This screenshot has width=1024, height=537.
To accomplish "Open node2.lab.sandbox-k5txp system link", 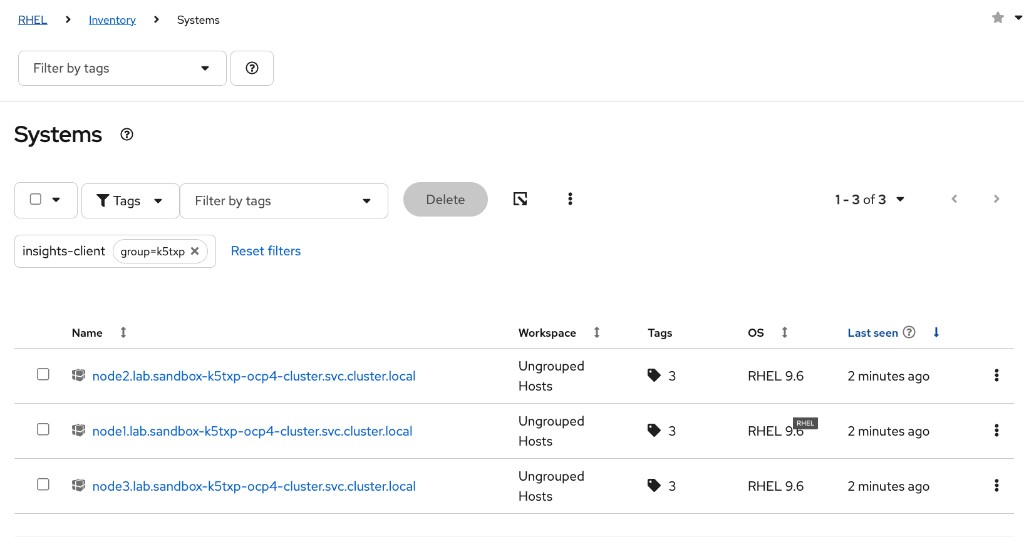I will click(x=253, y=376).
